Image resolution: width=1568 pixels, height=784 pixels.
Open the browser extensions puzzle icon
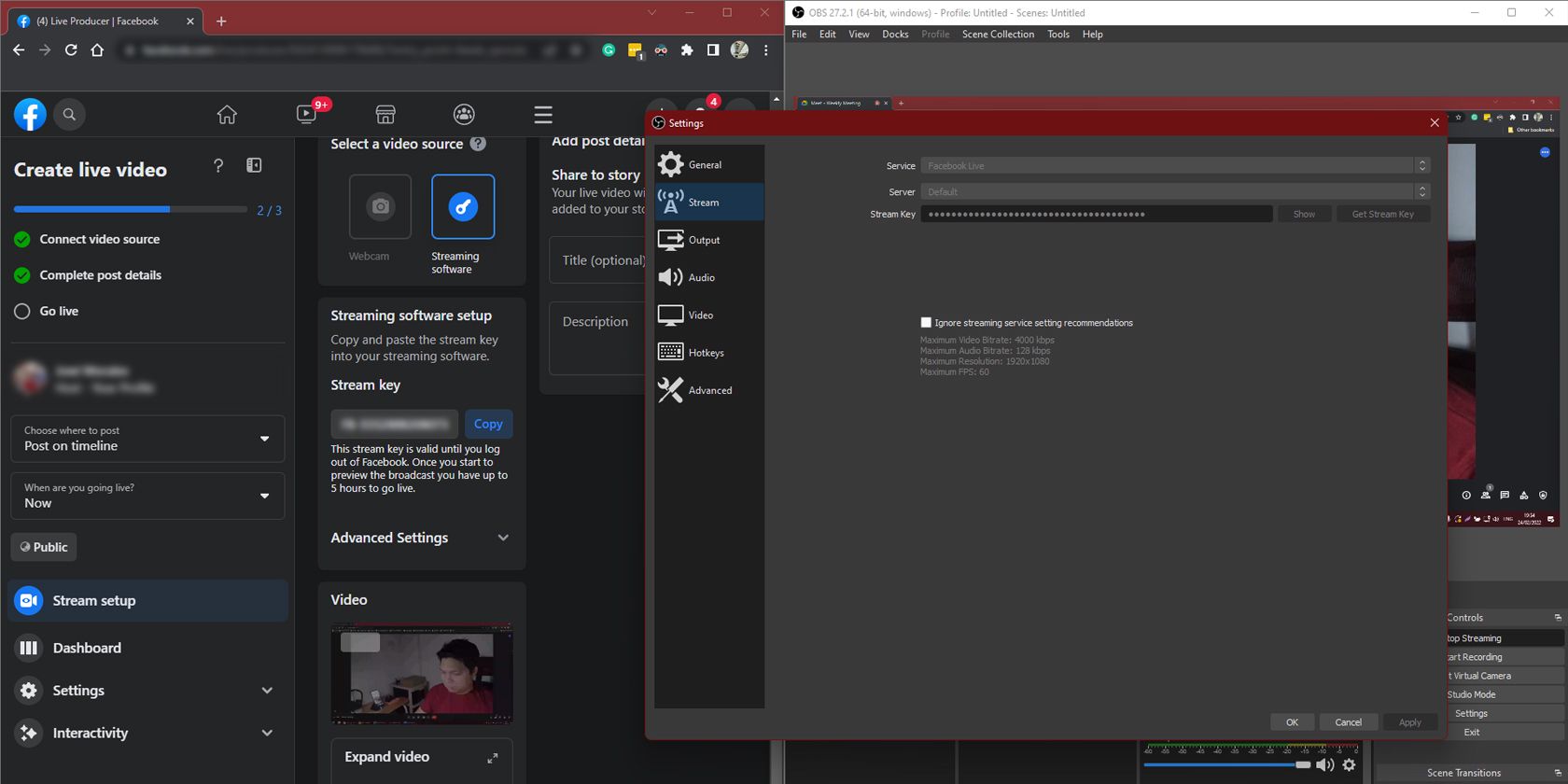(x=687, y=50)
